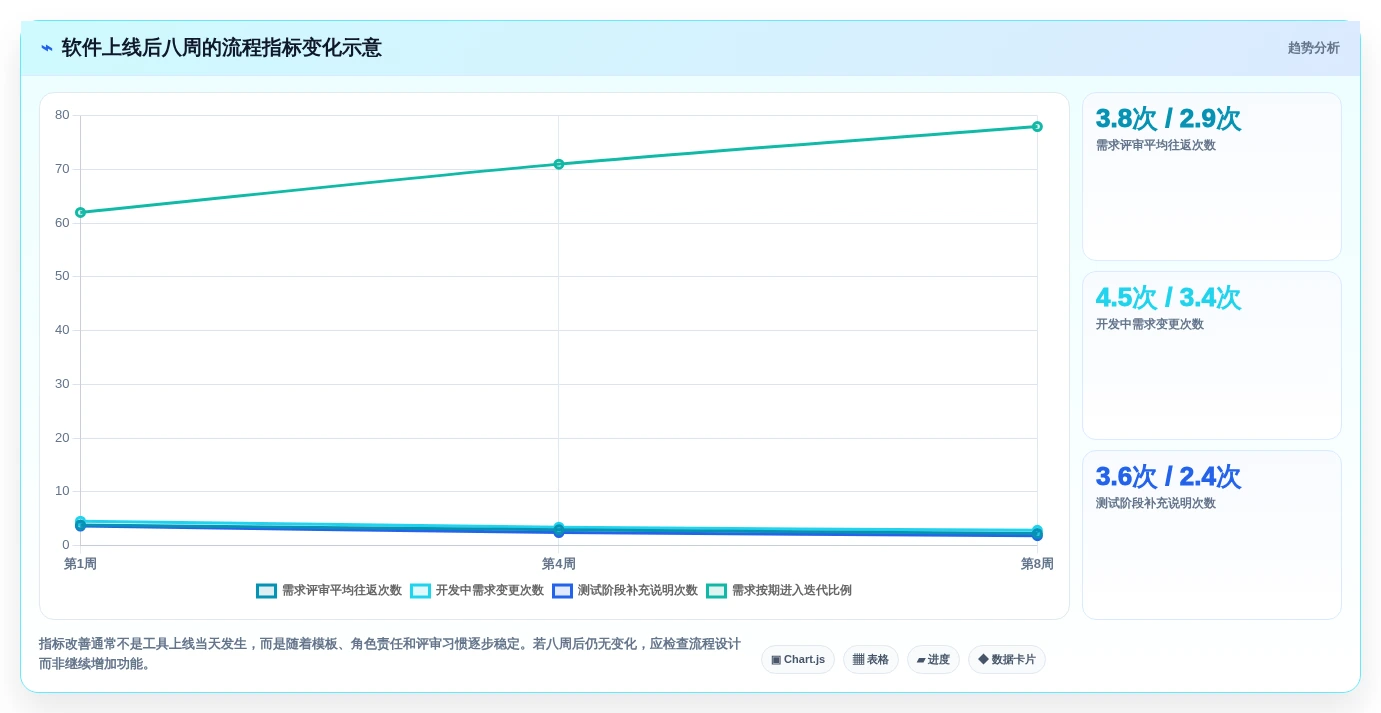The width and height of the screenshot is (1381, 713).
Task: Select the 3.6次 / 2.4次 card value
Action: tap(1168, 477)
